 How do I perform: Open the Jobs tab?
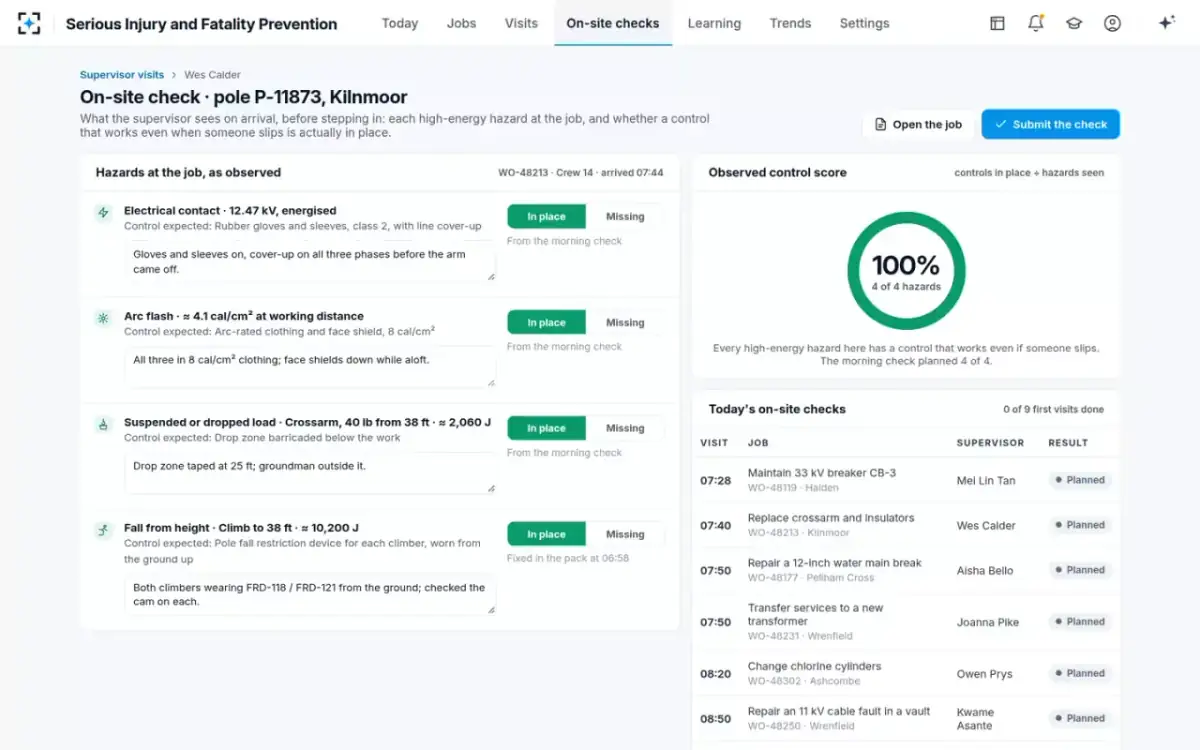click(461, 23)
